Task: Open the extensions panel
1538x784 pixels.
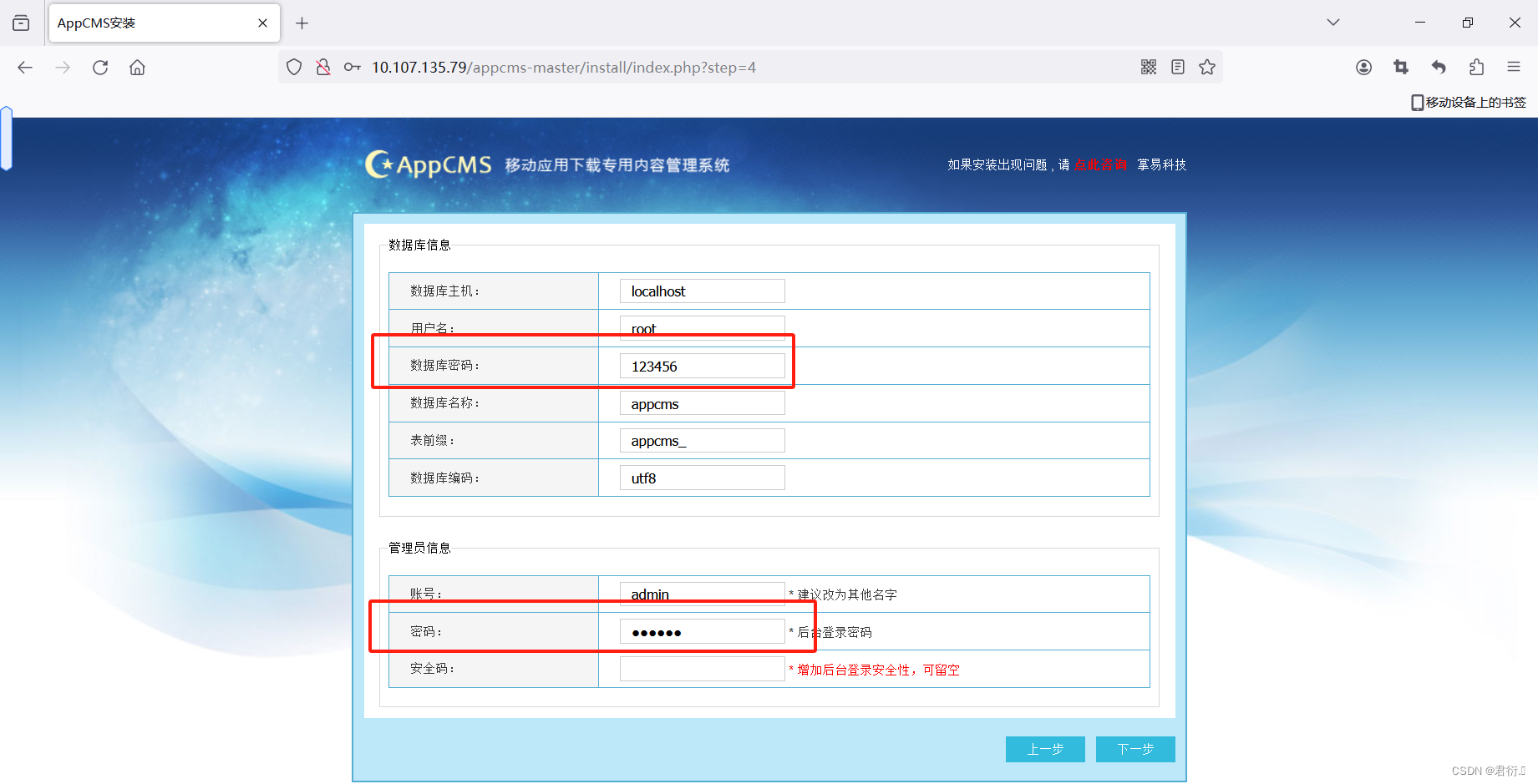Action: (1476, 68)
